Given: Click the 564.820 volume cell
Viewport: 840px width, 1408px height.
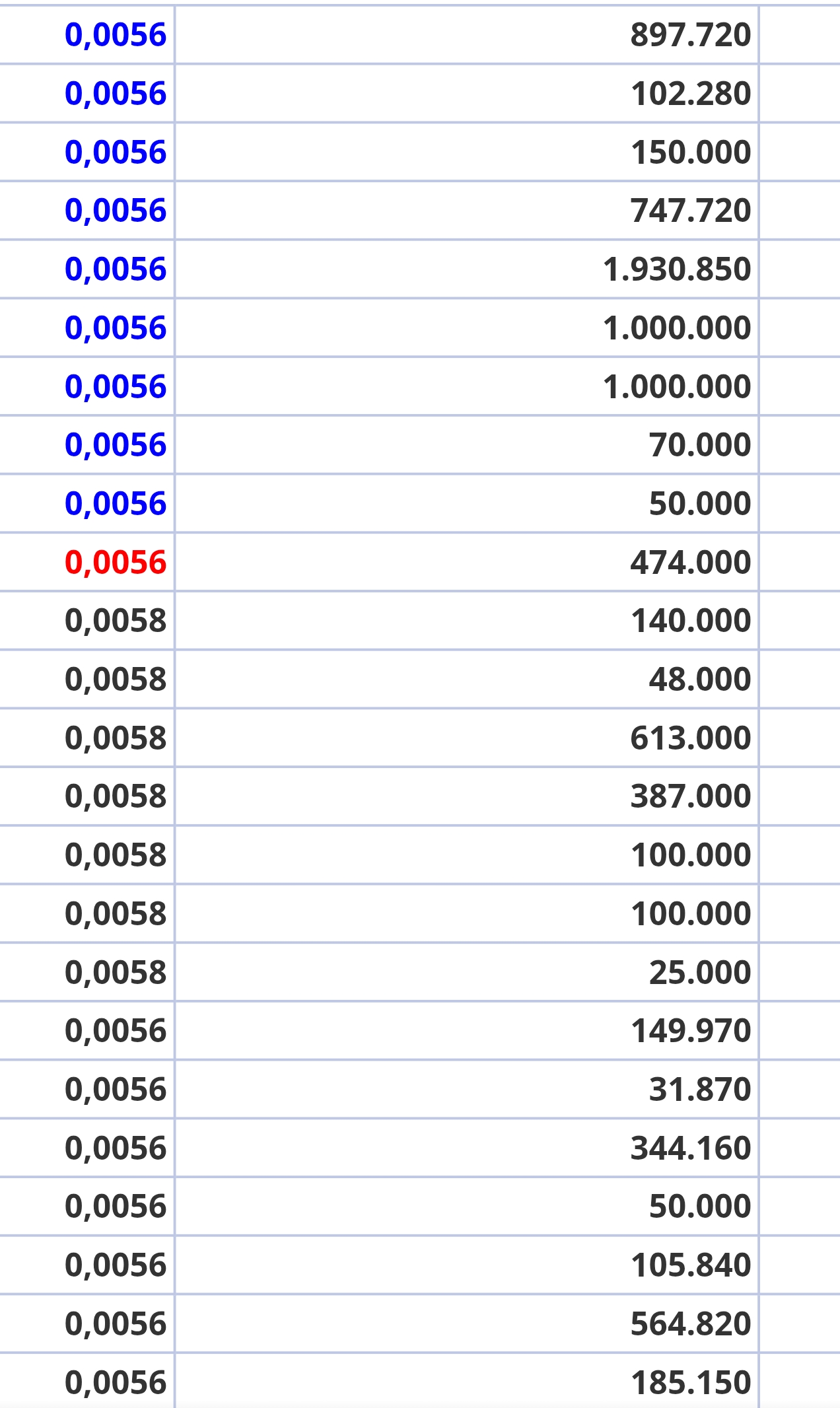Looking at the screenshot, I should click(466, 1323).
